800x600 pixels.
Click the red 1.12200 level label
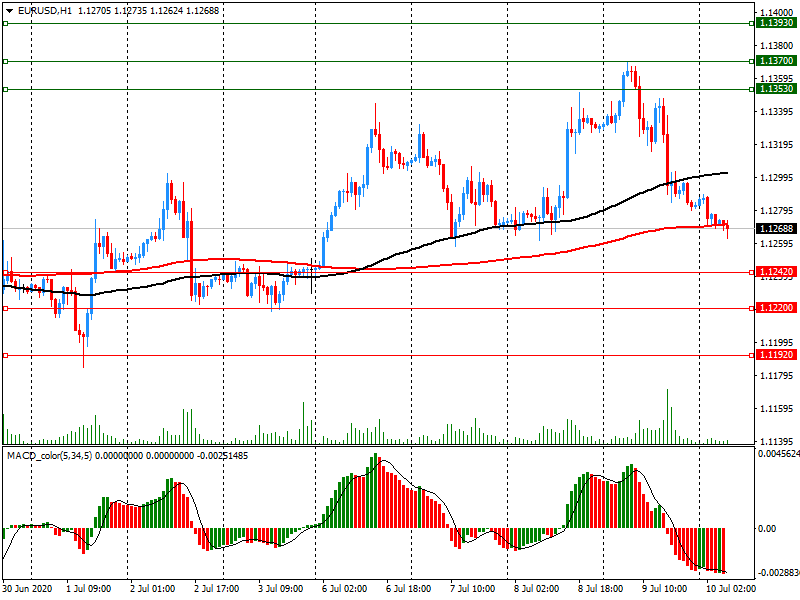pos(776,308)
